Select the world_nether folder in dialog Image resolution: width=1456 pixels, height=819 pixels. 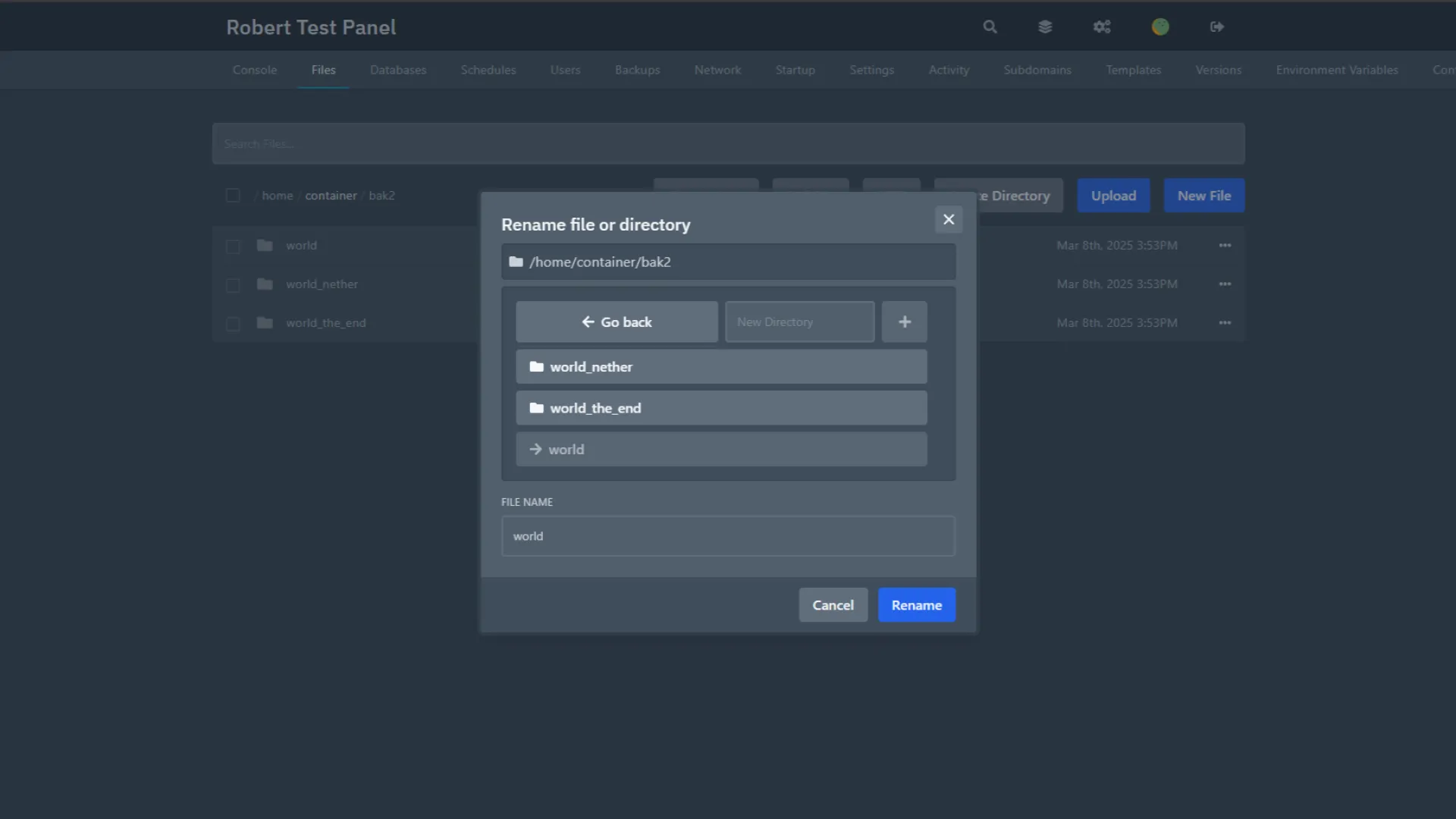point(720,367)
